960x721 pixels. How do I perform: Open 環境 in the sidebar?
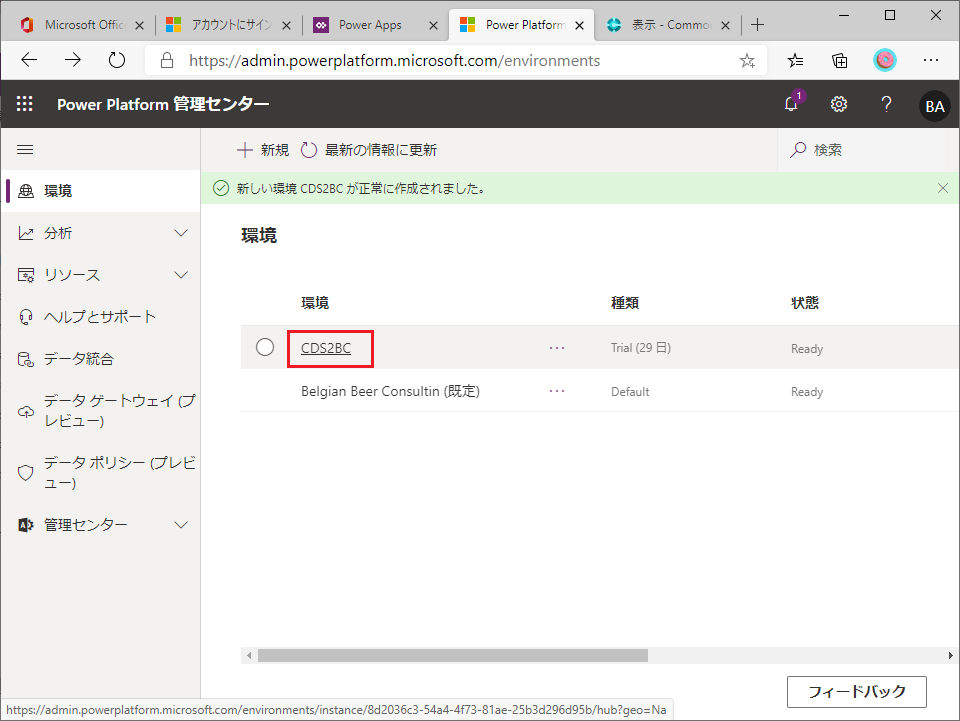click(101, 191)
